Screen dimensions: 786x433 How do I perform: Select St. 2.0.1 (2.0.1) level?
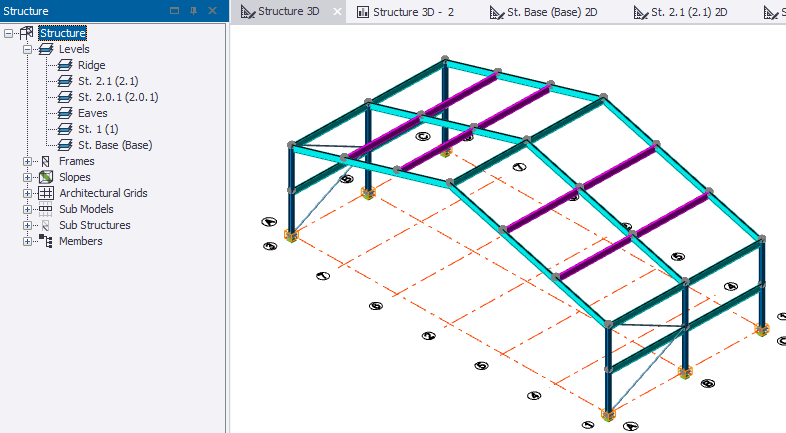(117, 97)
